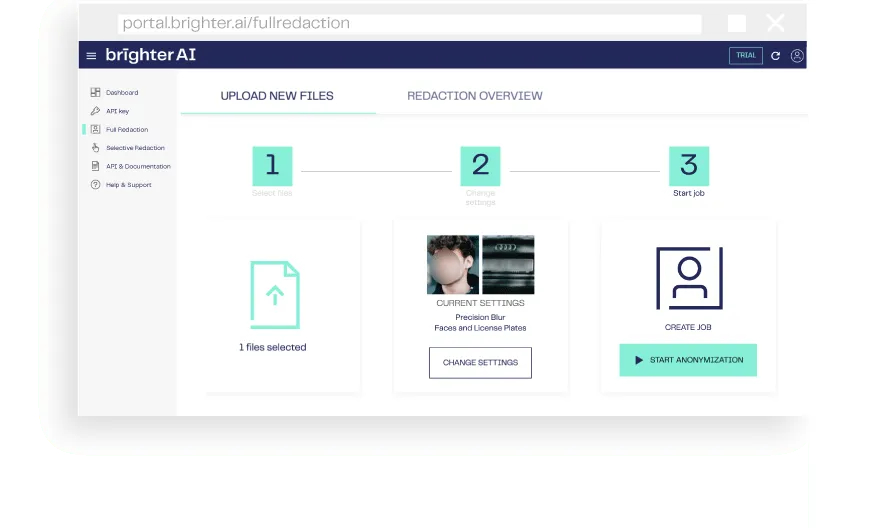This screenshot has height=528, width=894.
Task: Open the user account icon
Action: pos(797,56)
